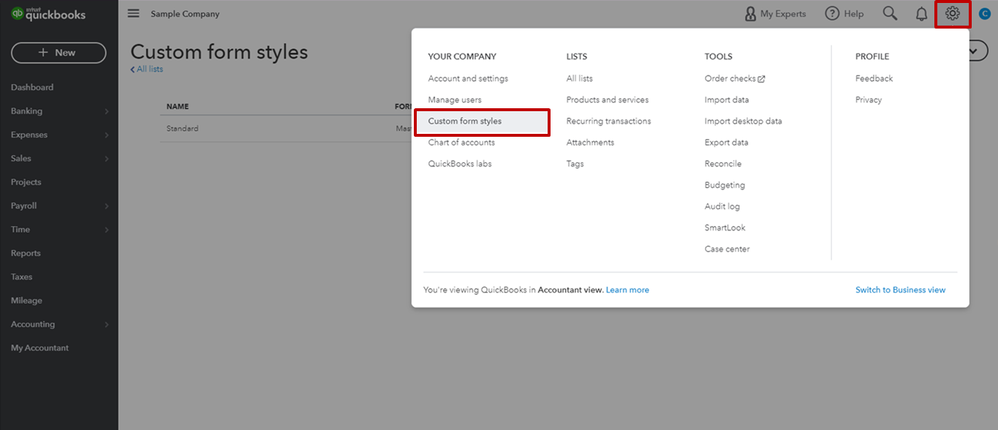998x430 pixels.
Task: Open the search magnifier icon
Action: [890, 13]
